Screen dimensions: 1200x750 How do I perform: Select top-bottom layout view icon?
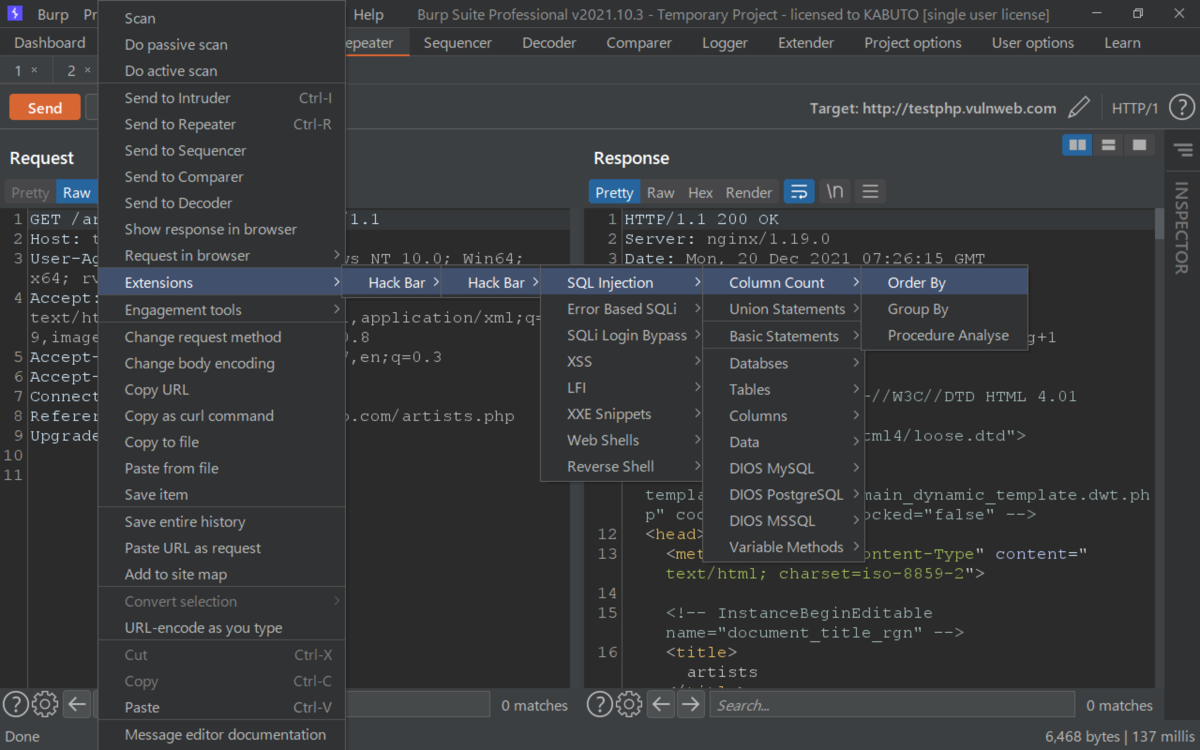tap(1108, 146)
